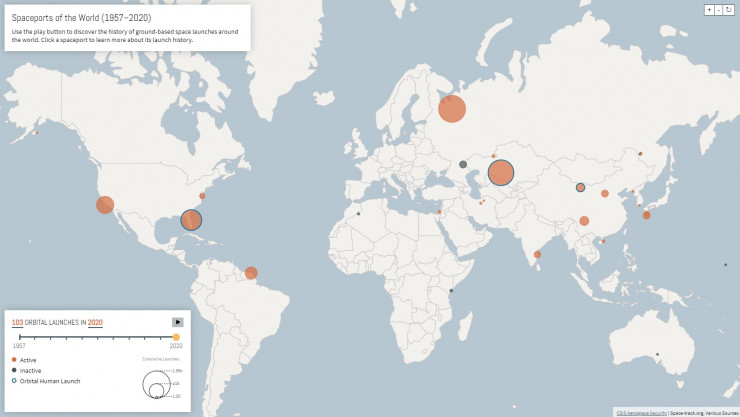
Task: Select the French Guiana spaceport in South America
Action: click(251, 273)
